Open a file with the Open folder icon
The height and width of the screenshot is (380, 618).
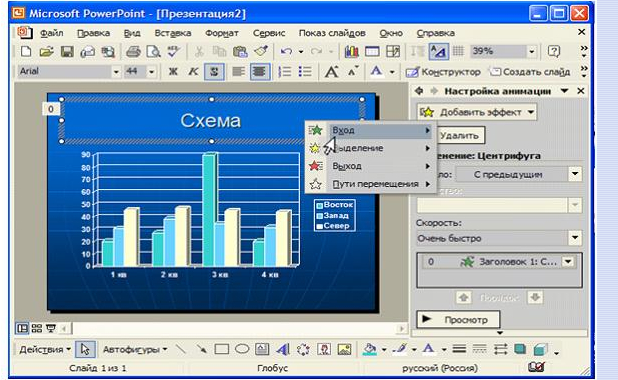[x=46, y=51]
